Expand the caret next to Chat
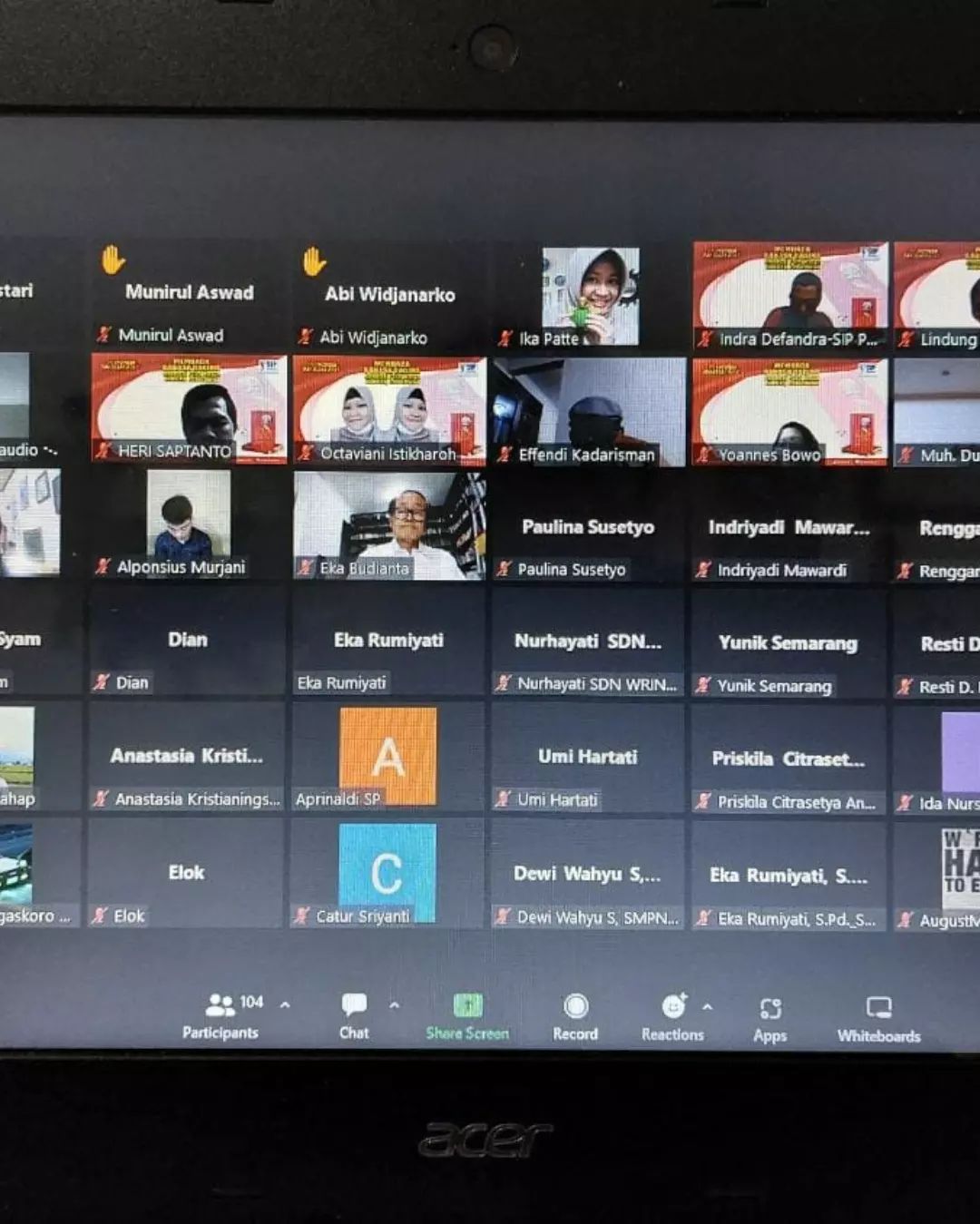The image size is (980, 1224). coord(395,1004)
